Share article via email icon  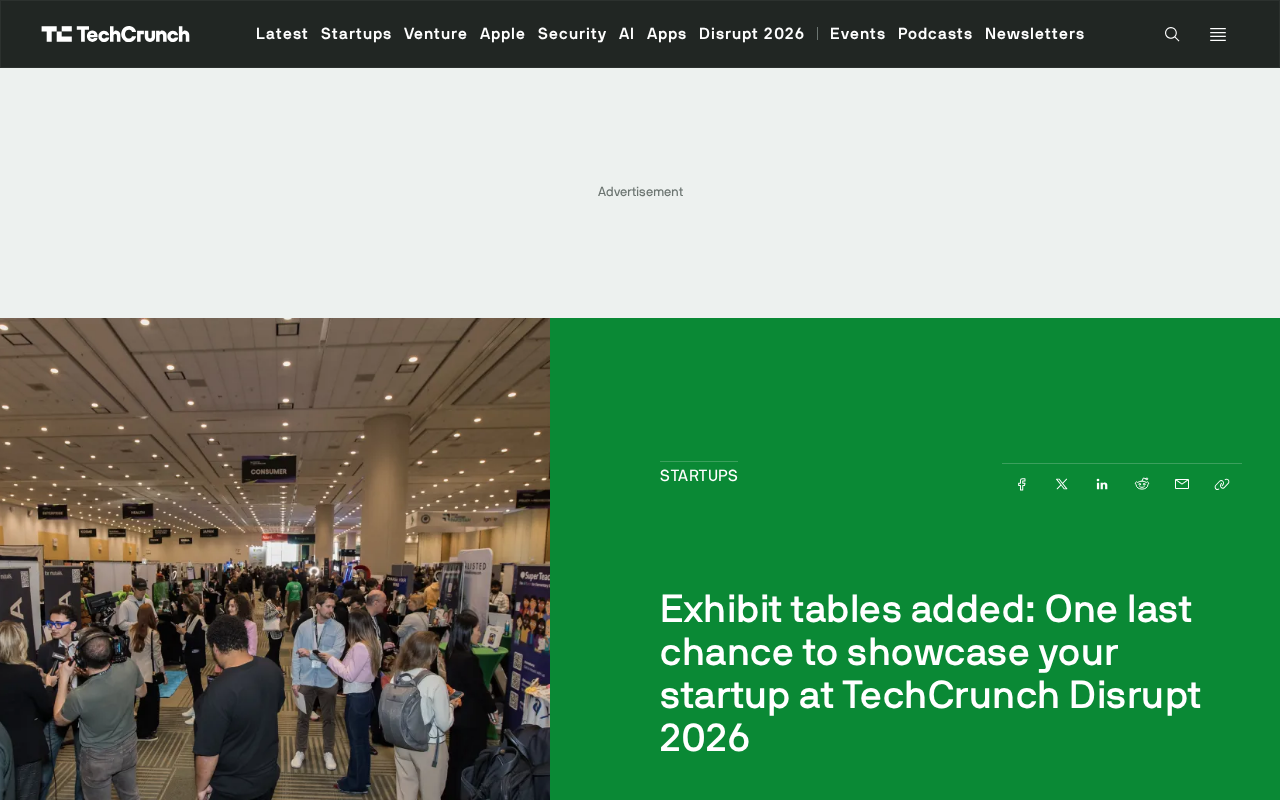[1182, 484]
